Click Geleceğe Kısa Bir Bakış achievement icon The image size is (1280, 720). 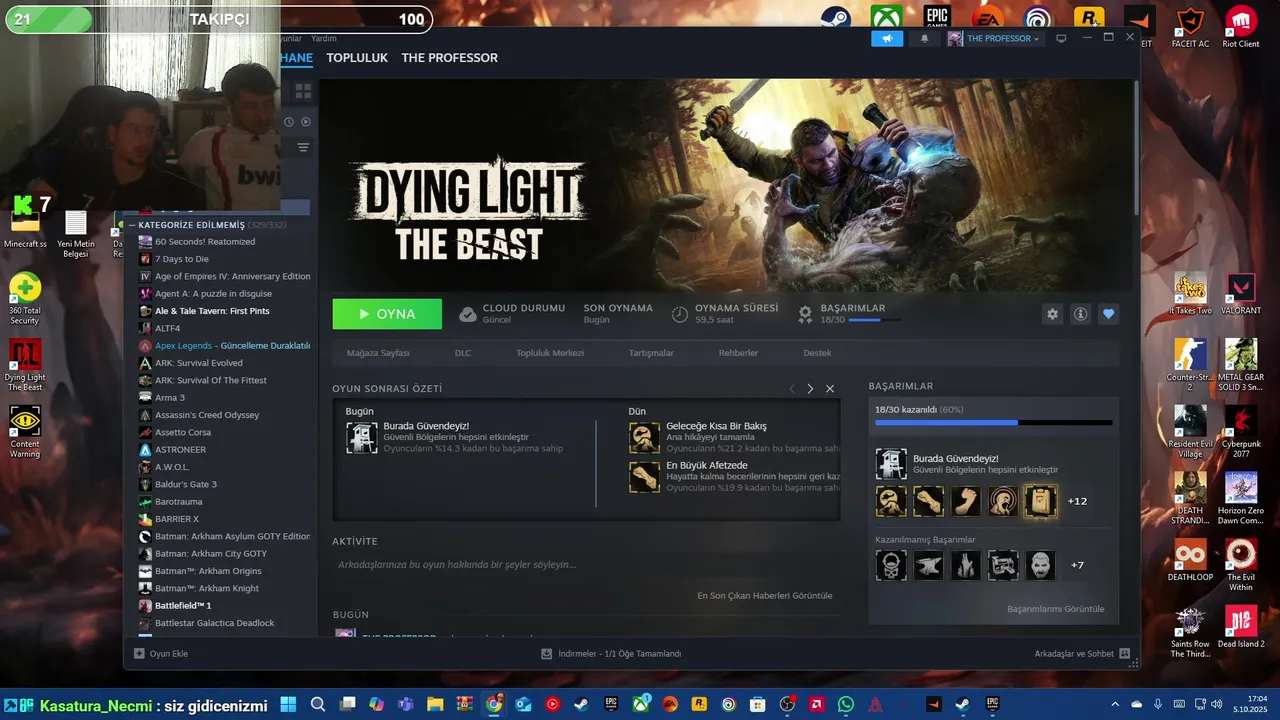(645, 438)
